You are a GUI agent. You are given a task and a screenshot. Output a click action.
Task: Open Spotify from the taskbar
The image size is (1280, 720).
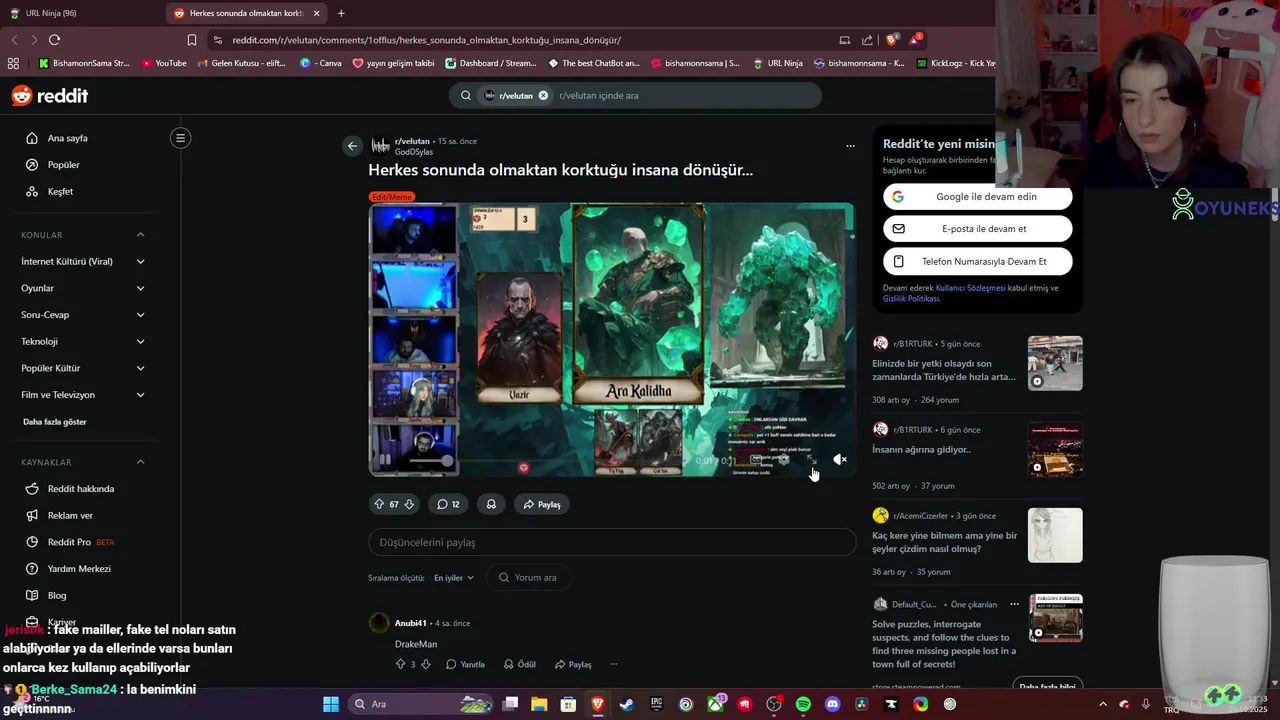click(803, 704)
